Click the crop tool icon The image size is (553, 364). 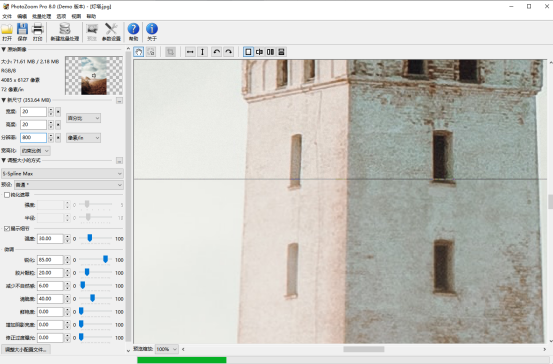tap(170, 52)
